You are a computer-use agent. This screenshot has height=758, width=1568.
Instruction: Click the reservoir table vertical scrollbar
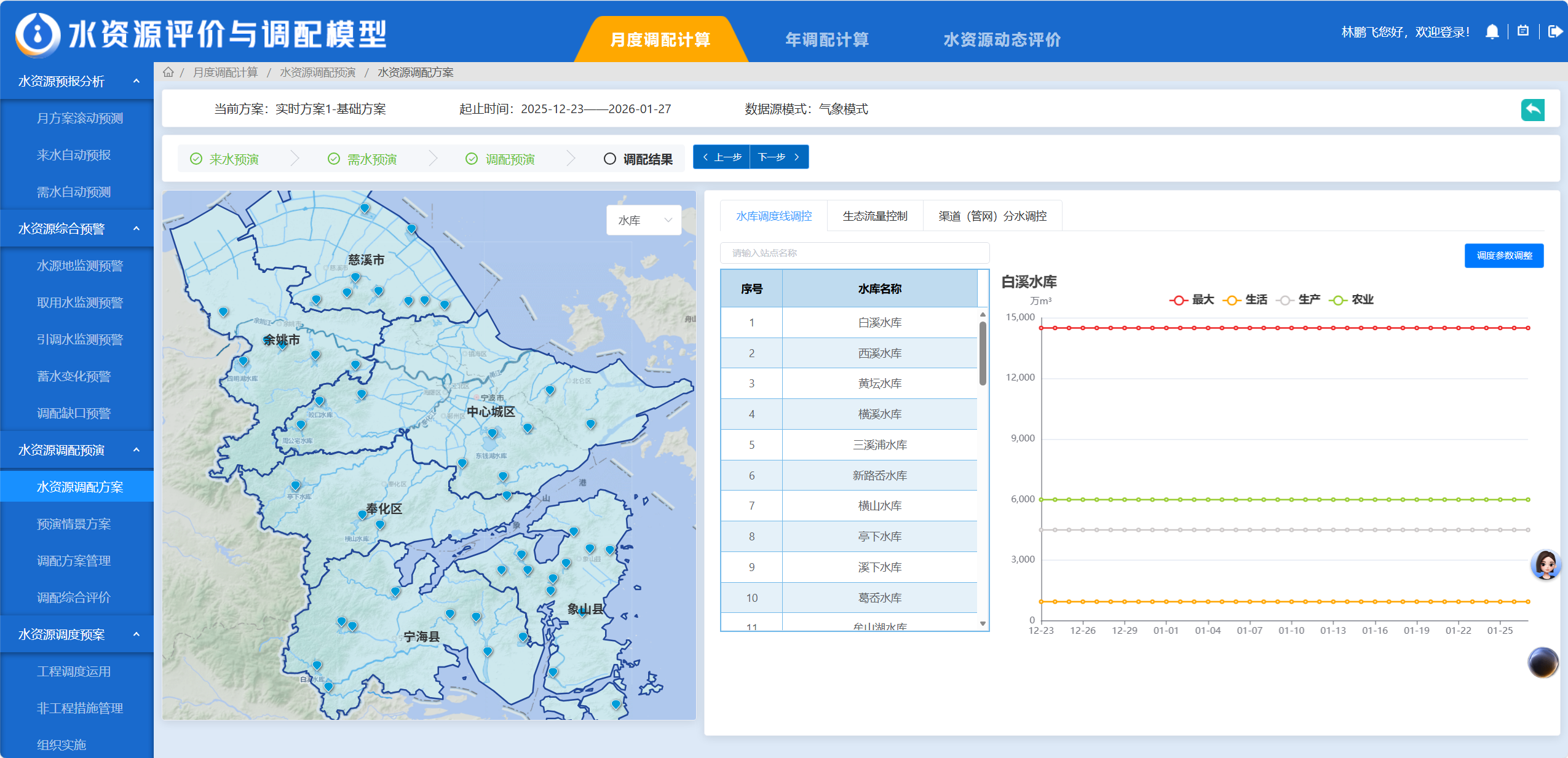[x=983, y=353]
